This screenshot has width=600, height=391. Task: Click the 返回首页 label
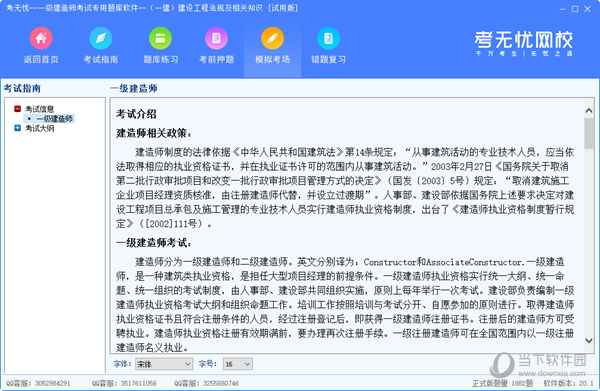tap(41, 59)
